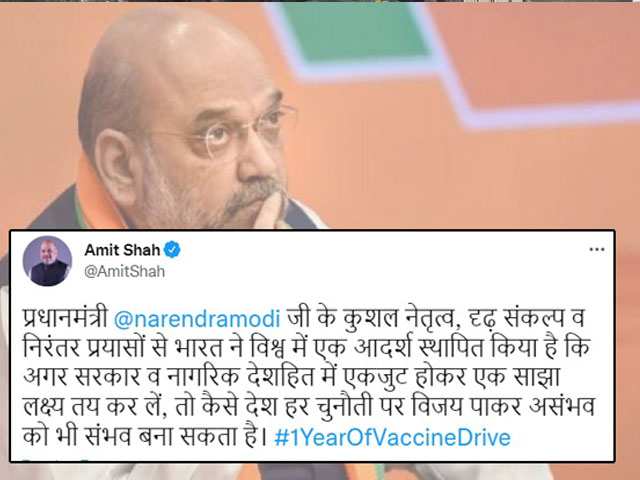
Task: Click the blue verified badge beside Amit Shah
Action: 172,249
